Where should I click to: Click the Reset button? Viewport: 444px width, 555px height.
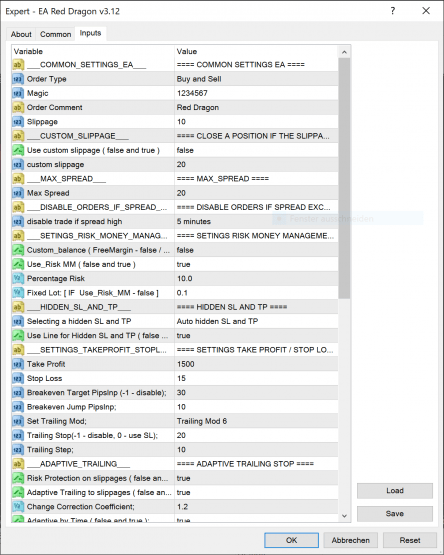coord(410,540)
